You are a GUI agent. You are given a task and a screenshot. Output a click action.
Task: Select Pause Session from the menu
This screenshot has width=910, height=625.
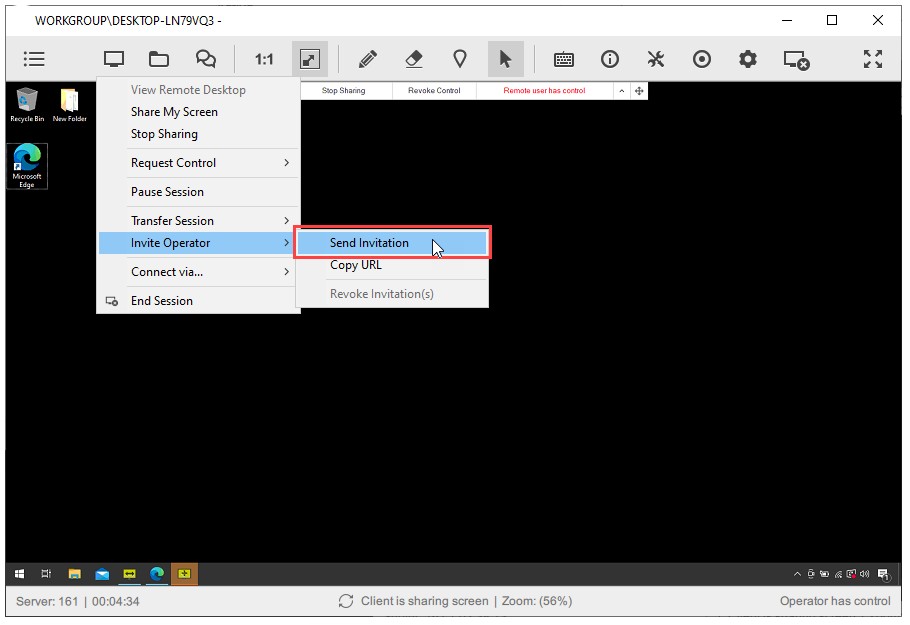click(168, 191)
